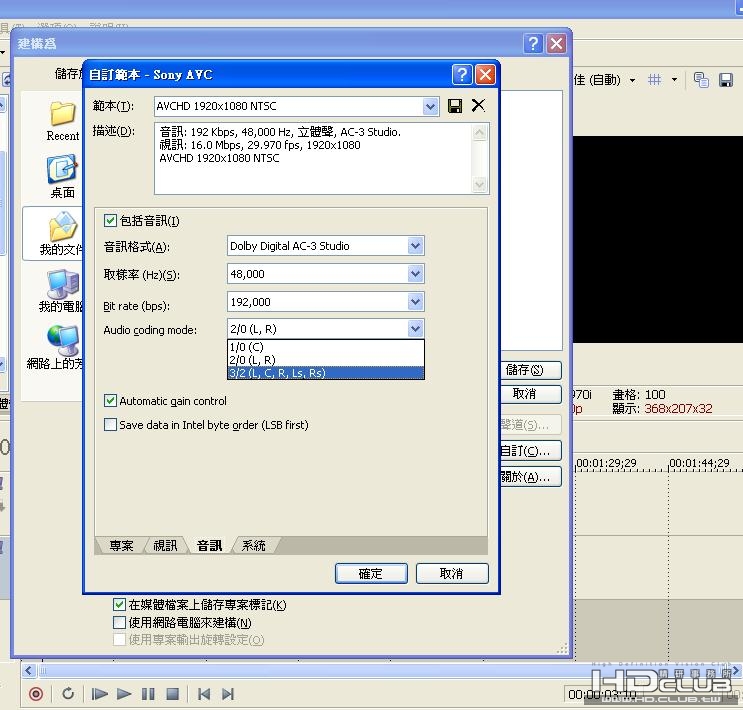The height and width of the screenshot is (710, 743).
Task: Enable Save data in Intel byte order
Action: (110, 424)
